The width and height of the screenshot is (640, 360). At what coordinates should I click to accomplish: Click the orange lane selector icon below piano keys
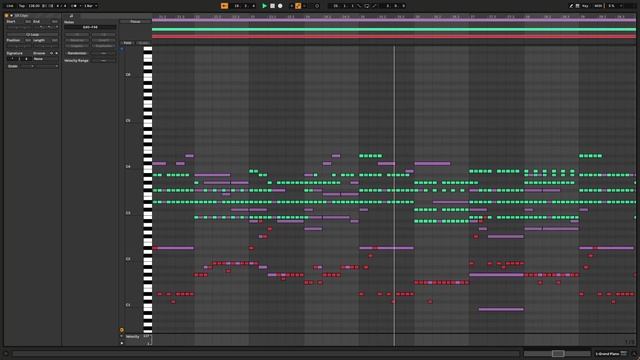[122, 330]
